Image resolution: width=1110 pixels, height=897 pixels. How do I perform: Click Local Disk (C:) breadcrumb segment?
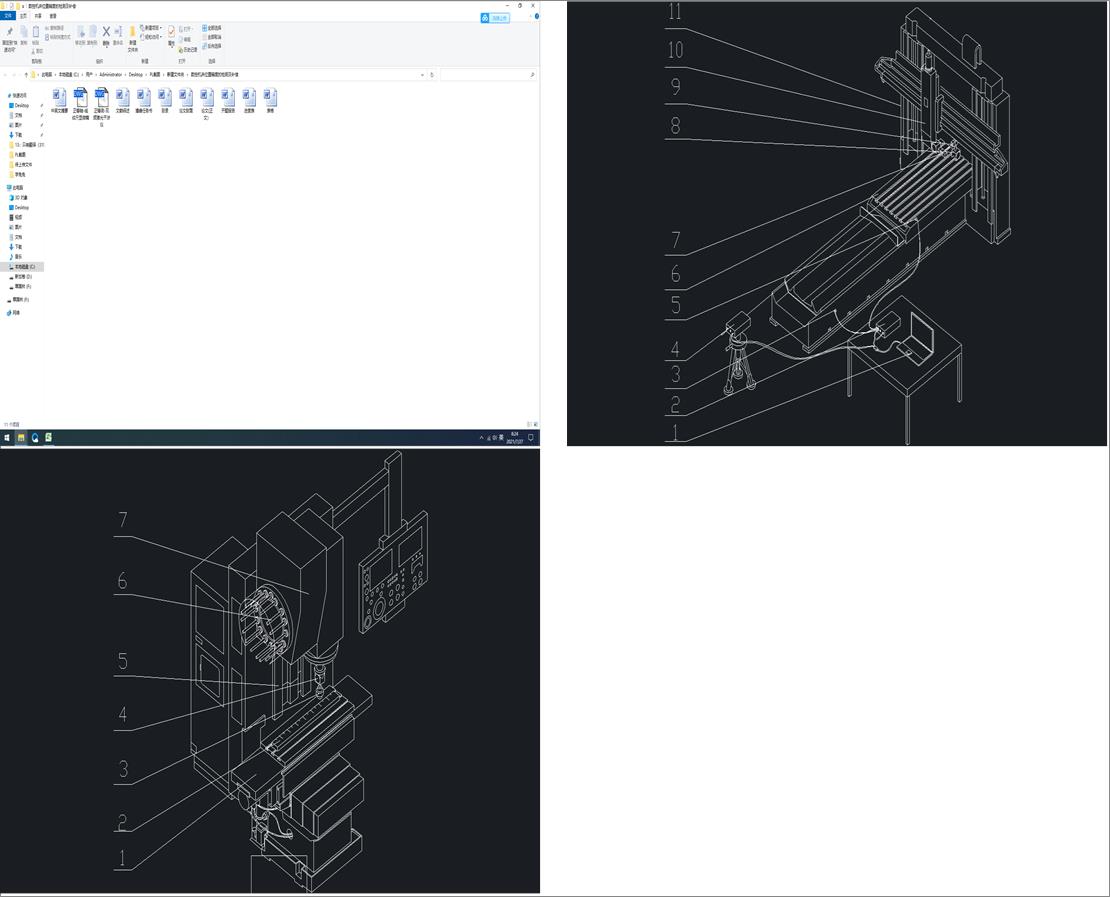point(69,74)
